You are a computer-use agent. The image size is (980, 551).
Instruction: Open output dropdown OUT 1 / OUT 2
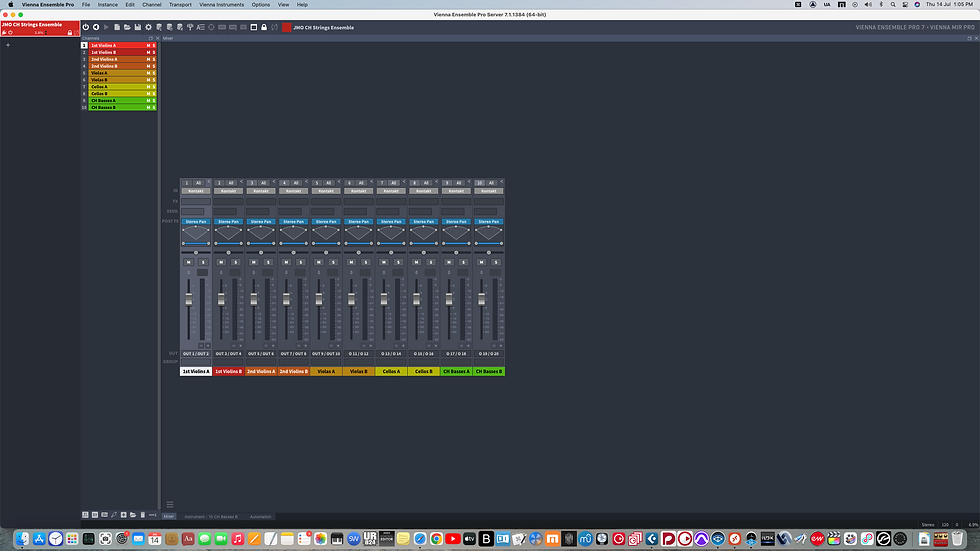(x=196, y=354)
